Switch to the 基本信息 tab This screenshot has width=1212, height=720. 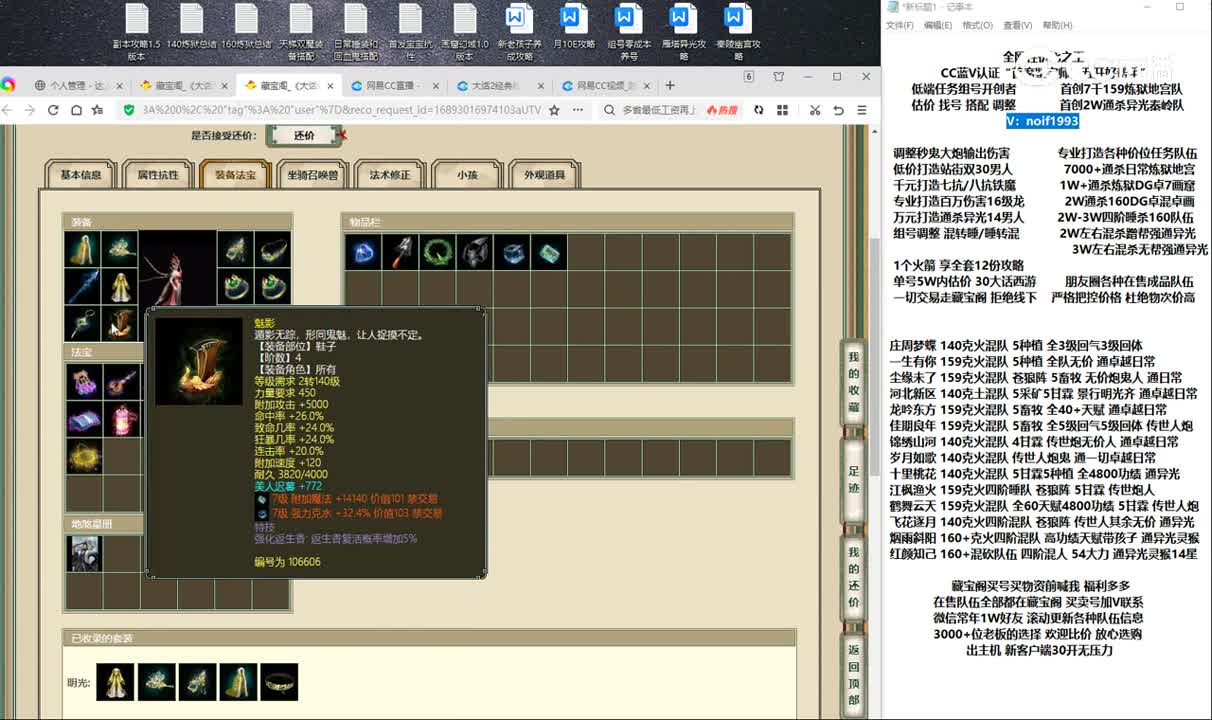pyautogui.click(x=81, y=175)
